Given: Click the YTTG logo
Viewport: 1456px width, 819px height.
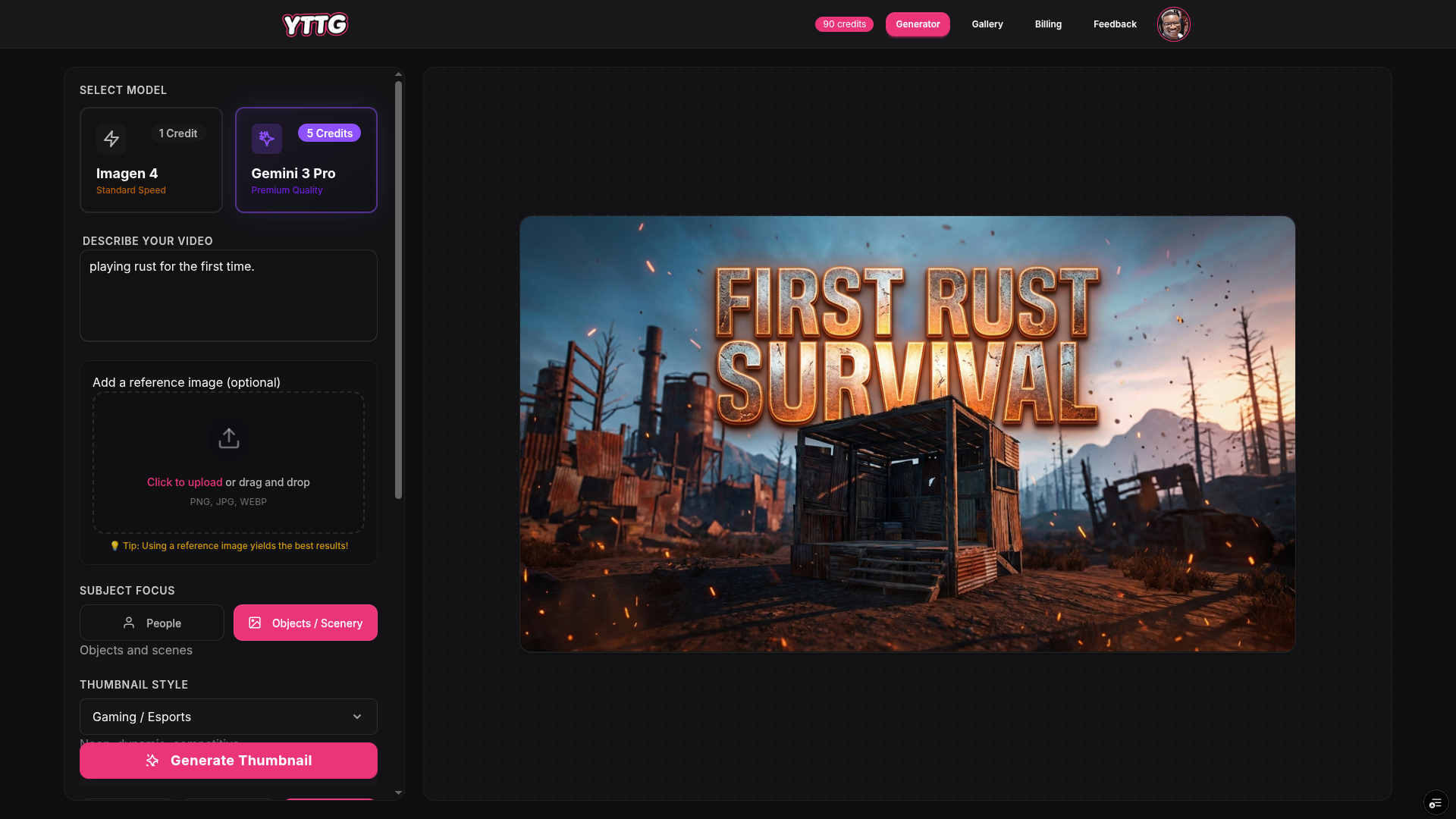Looking at the screenshot, I should (315, 24).
